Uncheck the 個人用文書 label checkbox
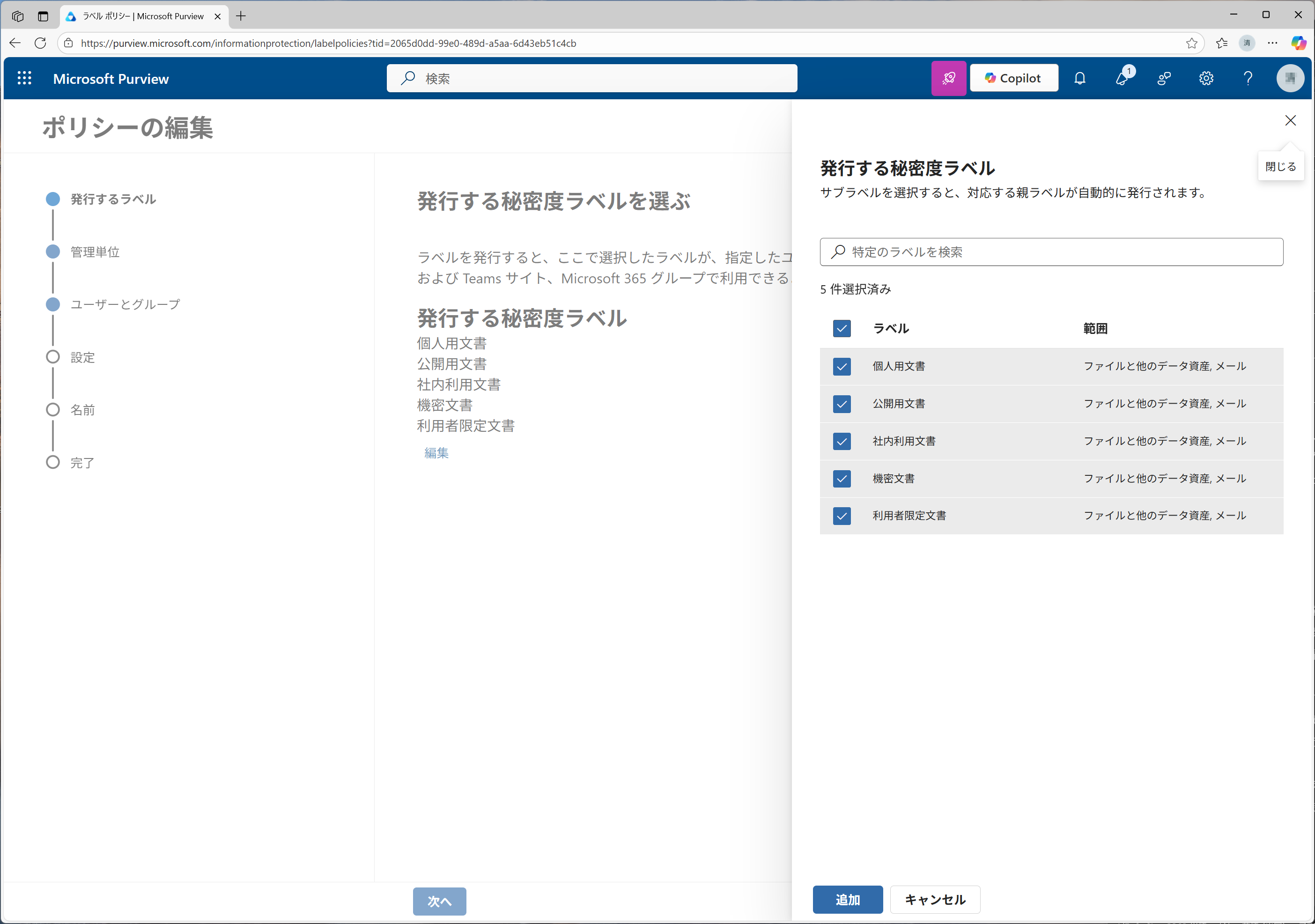This screenshot has width=1315, height=924. point(842,367)
